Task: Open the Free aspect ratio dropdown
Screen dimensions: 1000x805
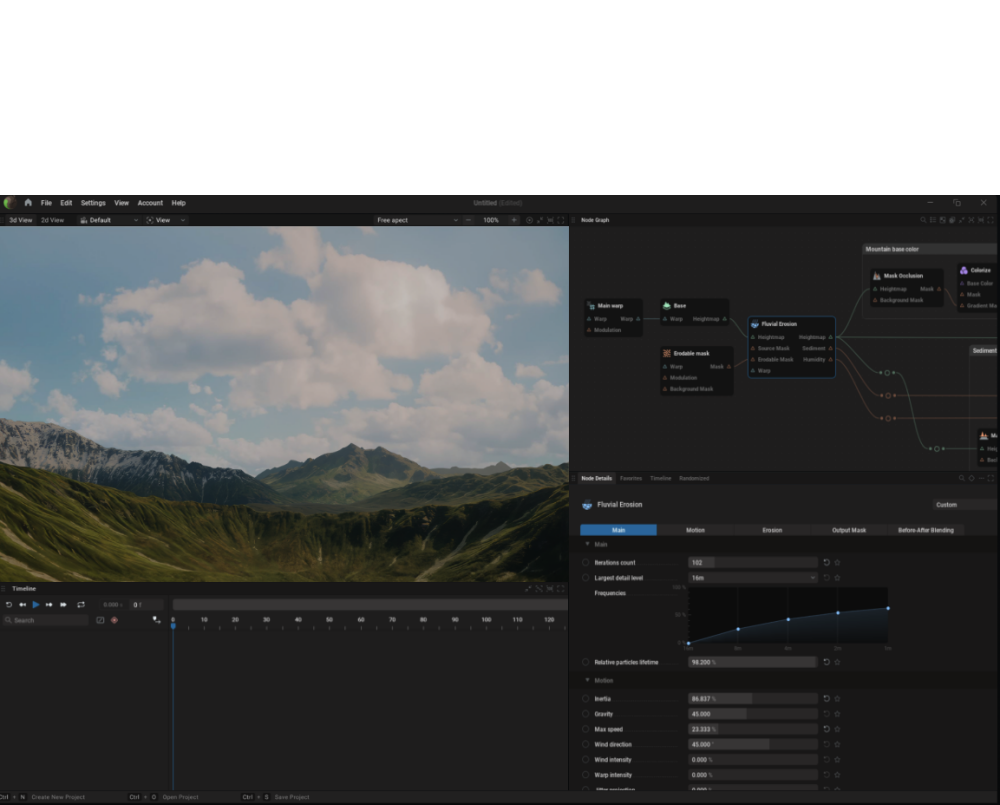Action: pos(417,220)
